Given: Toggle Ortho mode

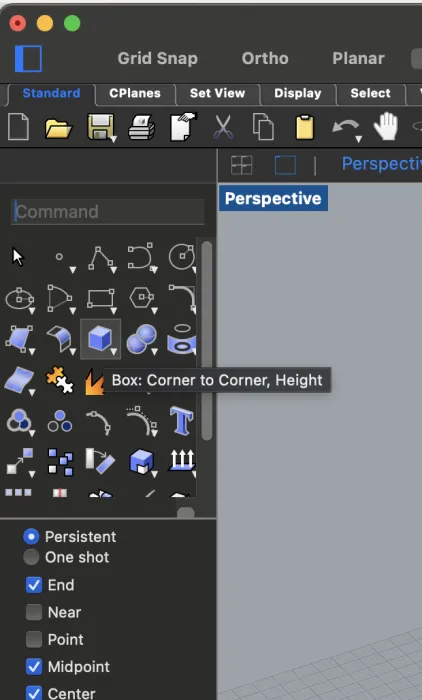Looking at the screenshot, I should click(x=265, y=58).
